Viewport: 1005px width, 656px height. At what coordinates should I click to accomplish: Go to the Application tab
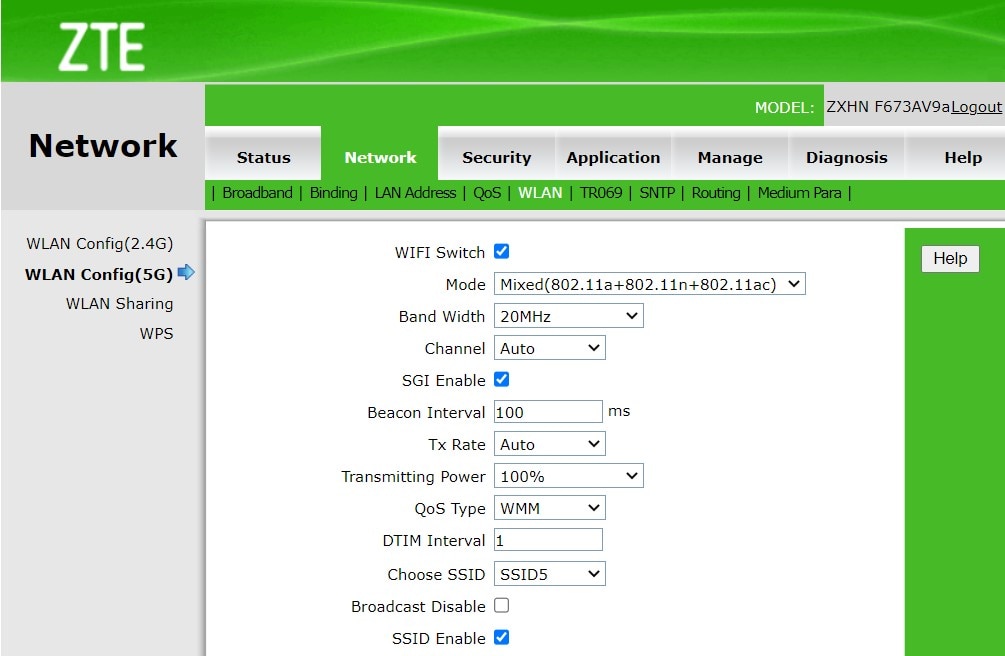pos(613,154)
